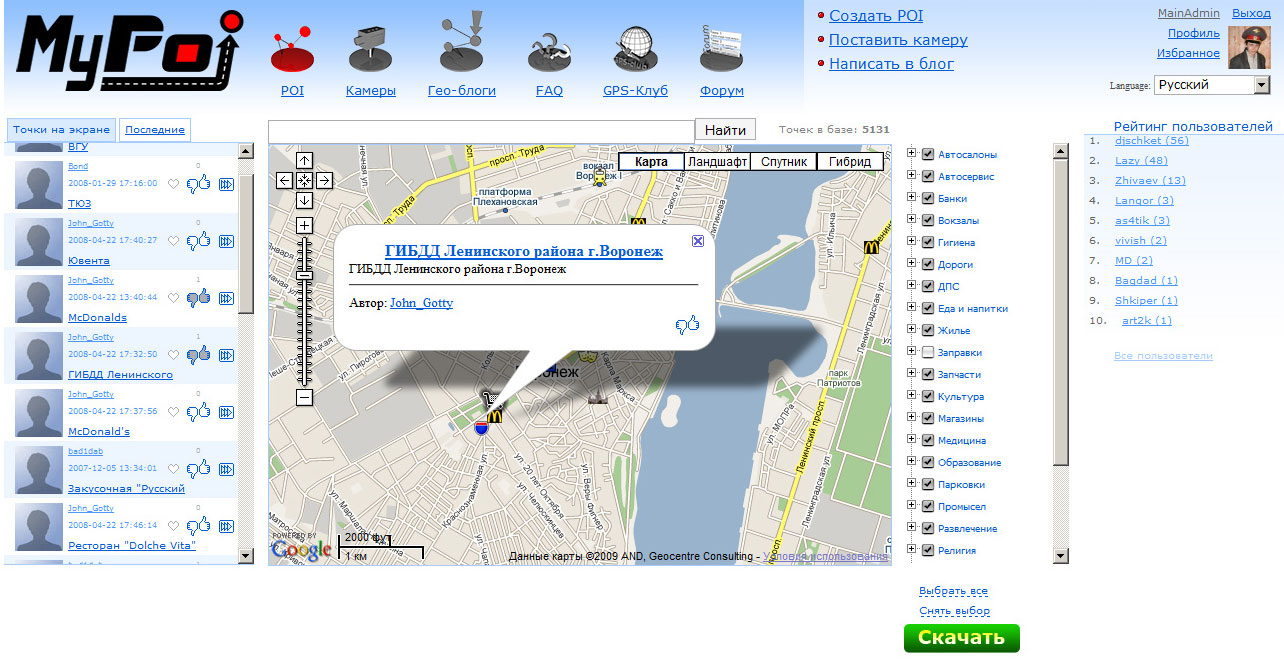Click the map zoom slider track

click(305, 311)
